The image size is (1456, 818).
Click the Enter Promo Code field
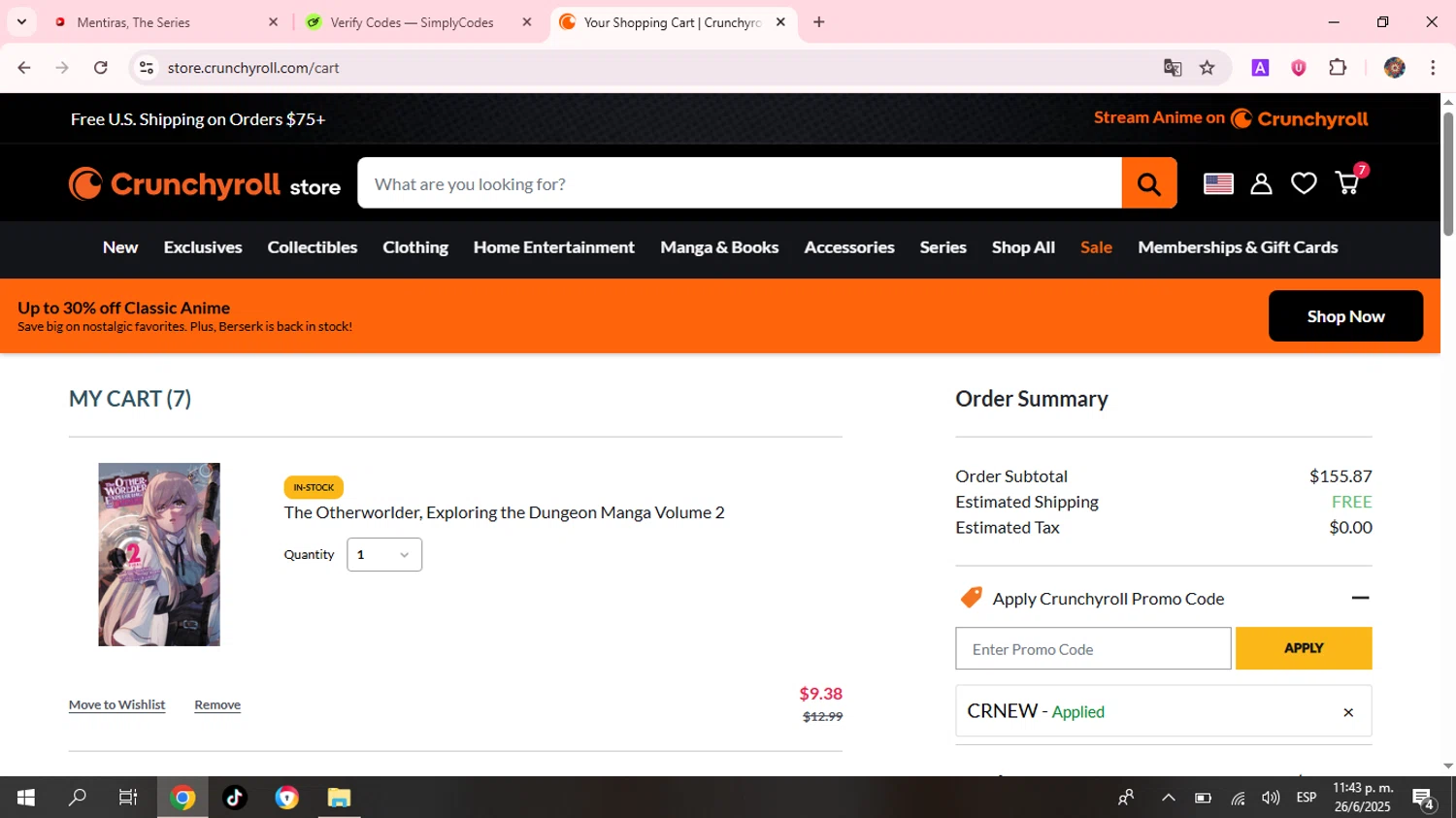(1093, 648)
